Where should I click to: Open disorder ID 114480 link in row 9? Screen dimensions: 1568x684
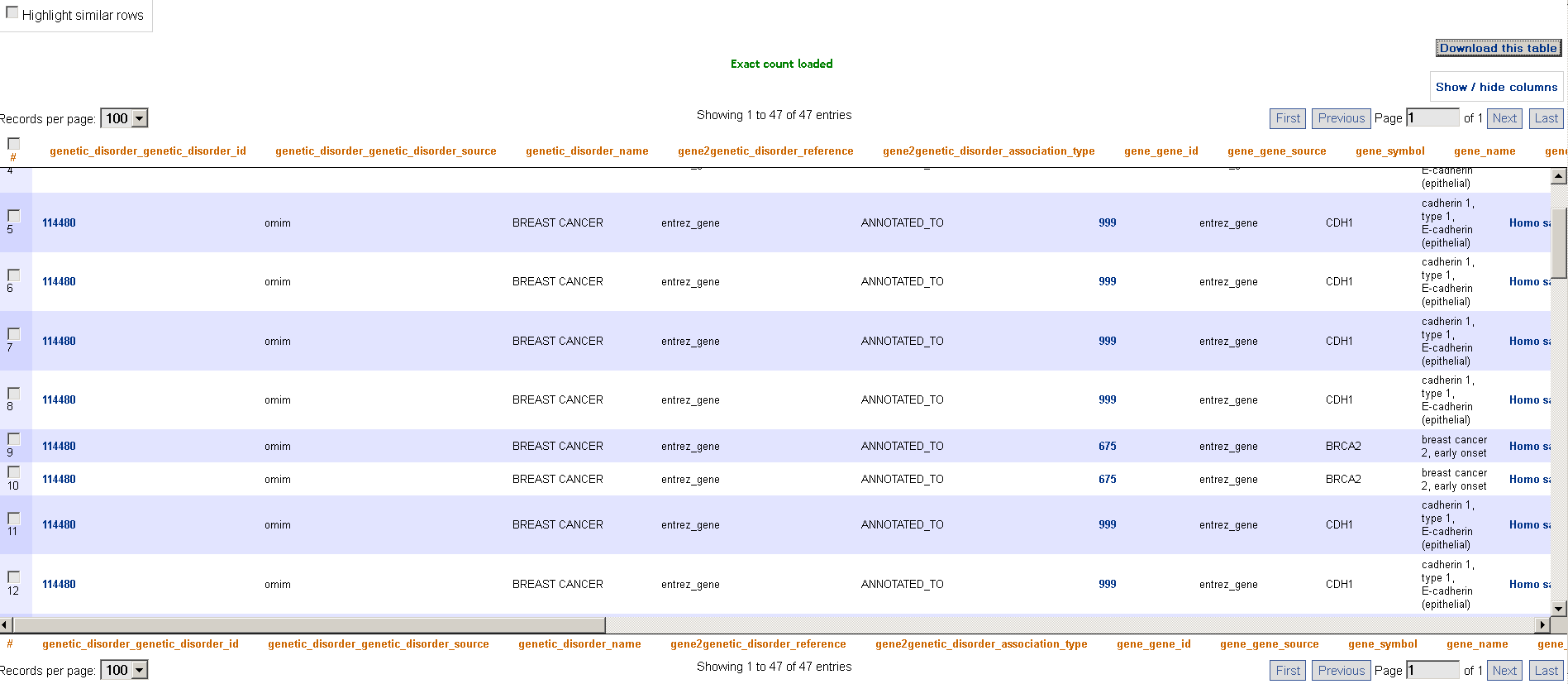pos(59,446)
